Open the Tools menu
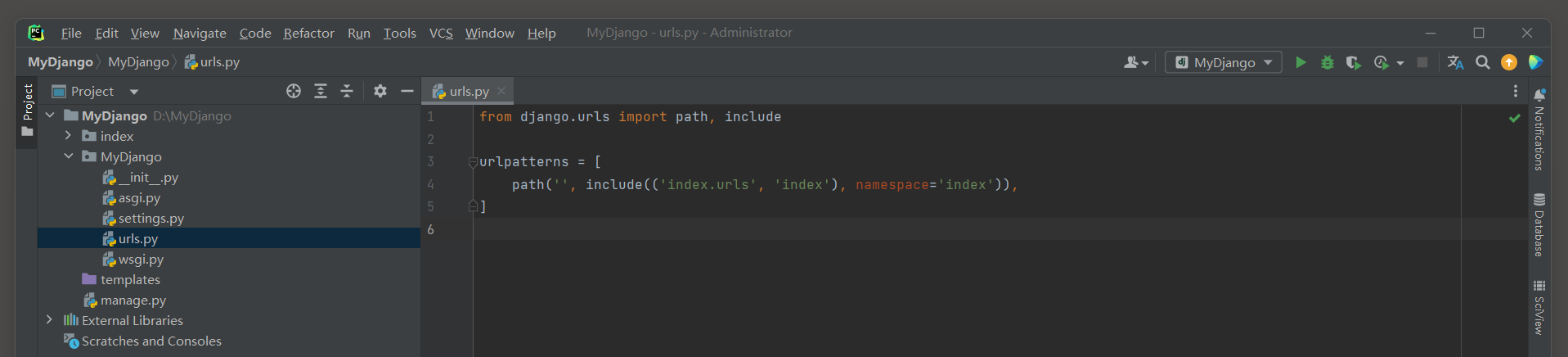Screen dimensions: 1568x357 (x=400, y=33)
